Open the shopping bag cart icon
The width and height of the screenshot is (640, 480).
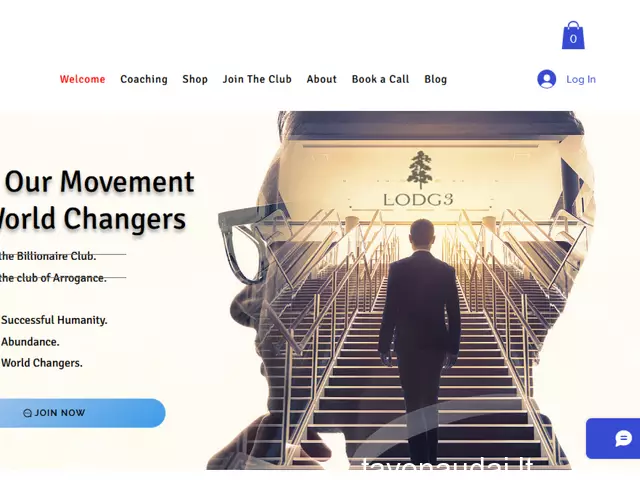click(573, 36)
